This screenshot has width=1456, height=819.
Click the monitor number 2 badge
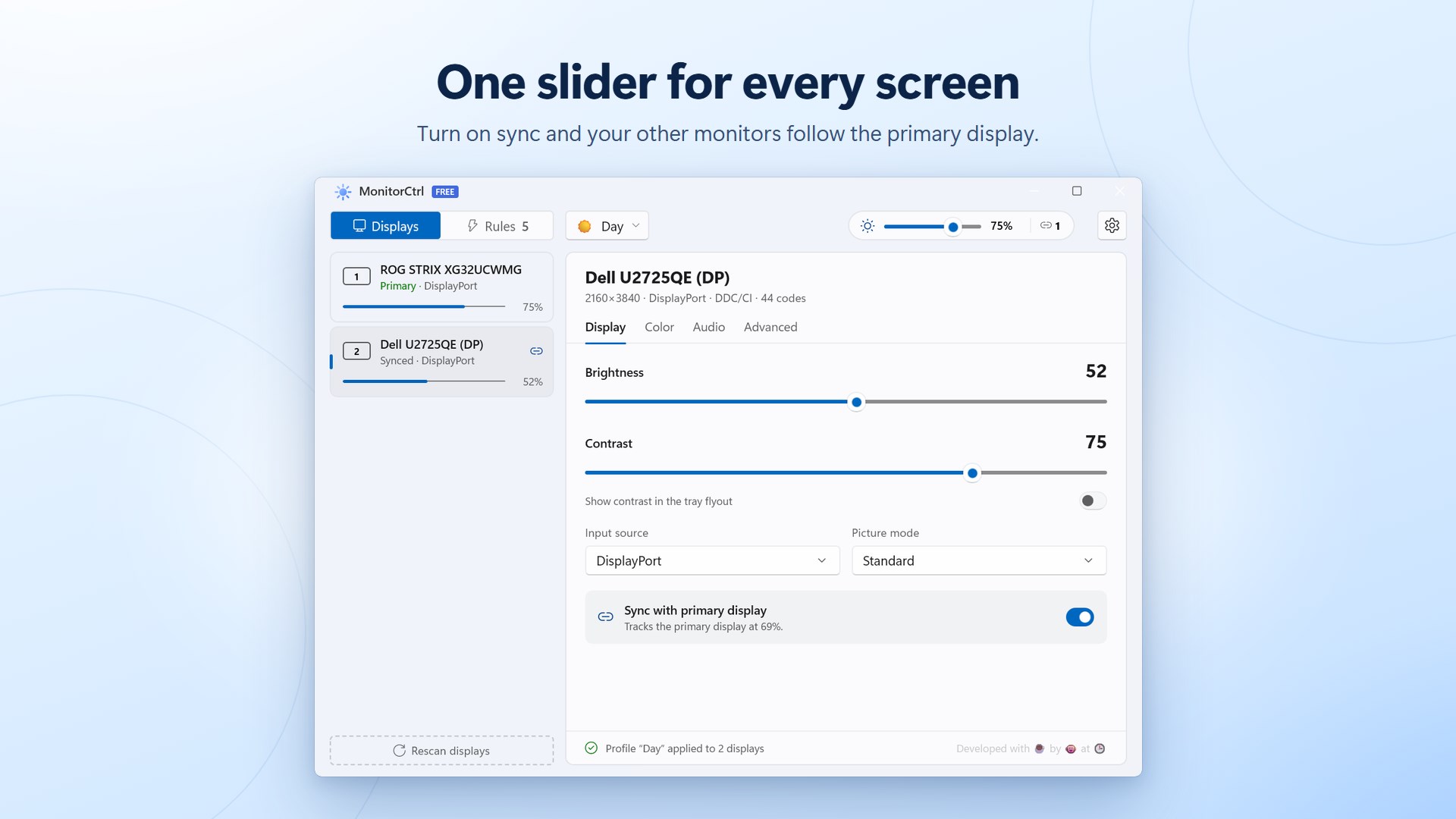[356, 351]
